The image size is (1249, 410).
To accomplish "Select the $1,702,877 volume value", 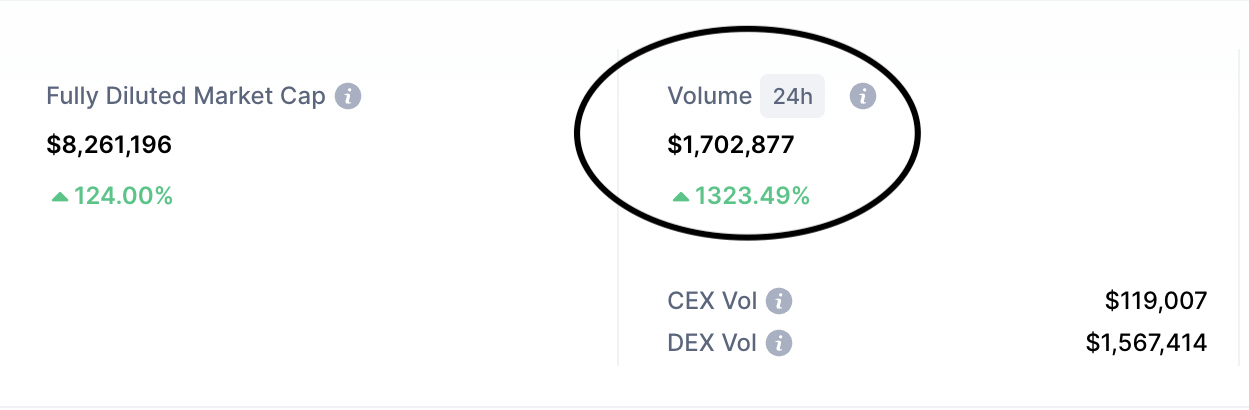I will coord(731,145).
